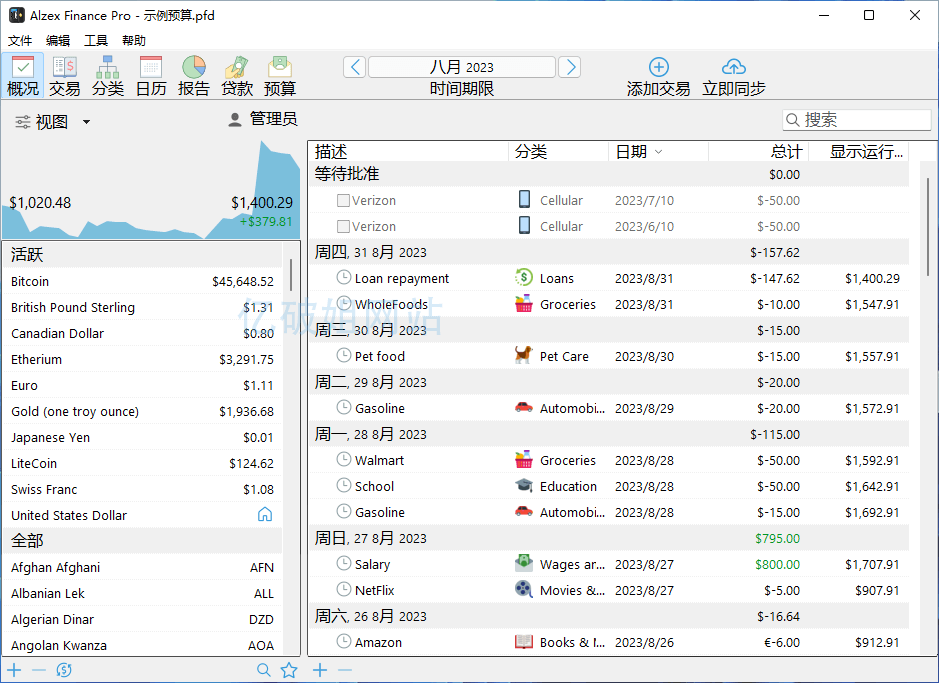Open the 分类 (Categories) view
The width and height of the screenshot is (939, 683).
(x=107, y=73)
